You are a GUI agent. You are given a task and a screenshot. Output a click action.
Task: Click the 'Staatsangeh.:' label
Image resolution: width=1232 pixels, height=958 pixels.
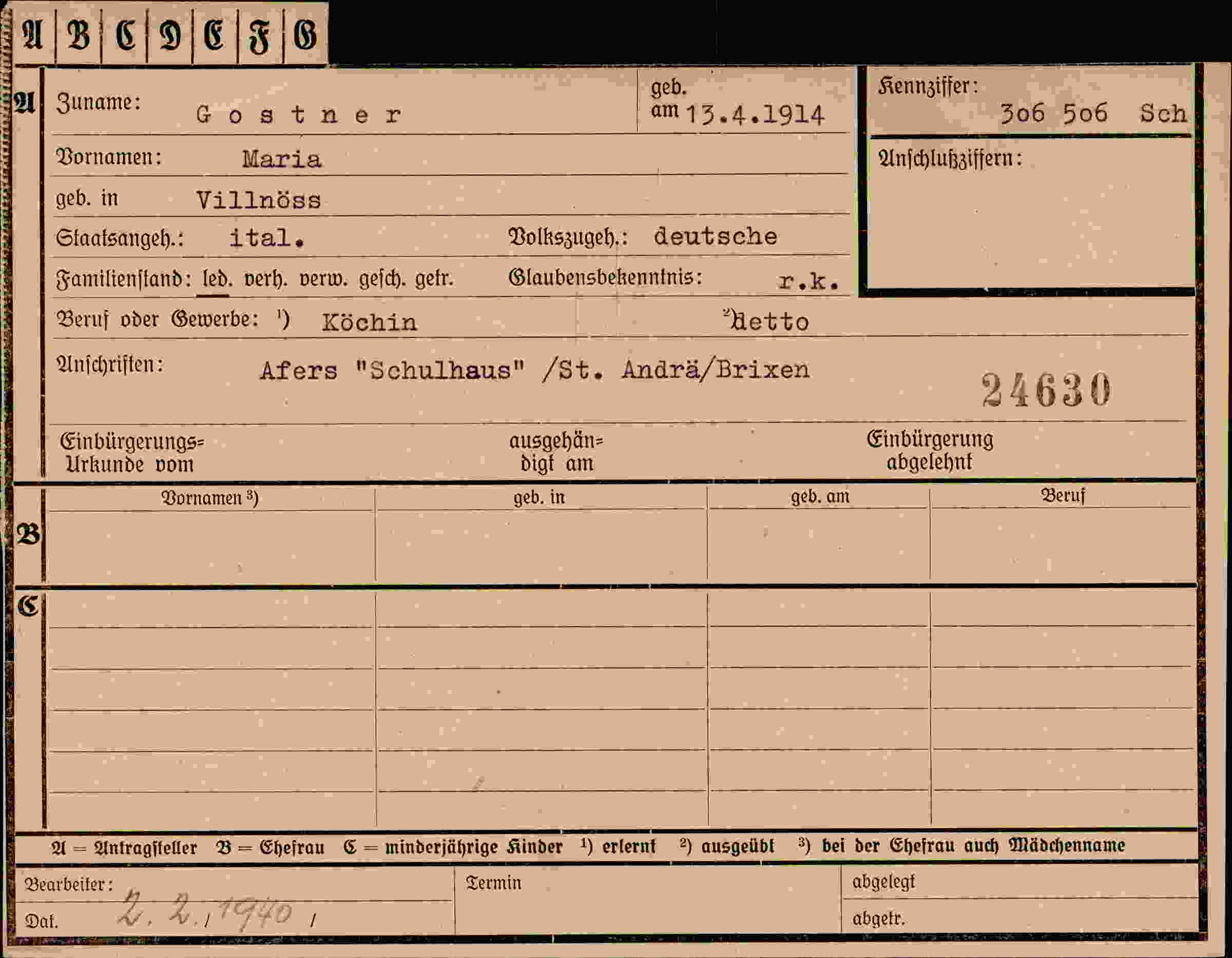coord(120,239)
